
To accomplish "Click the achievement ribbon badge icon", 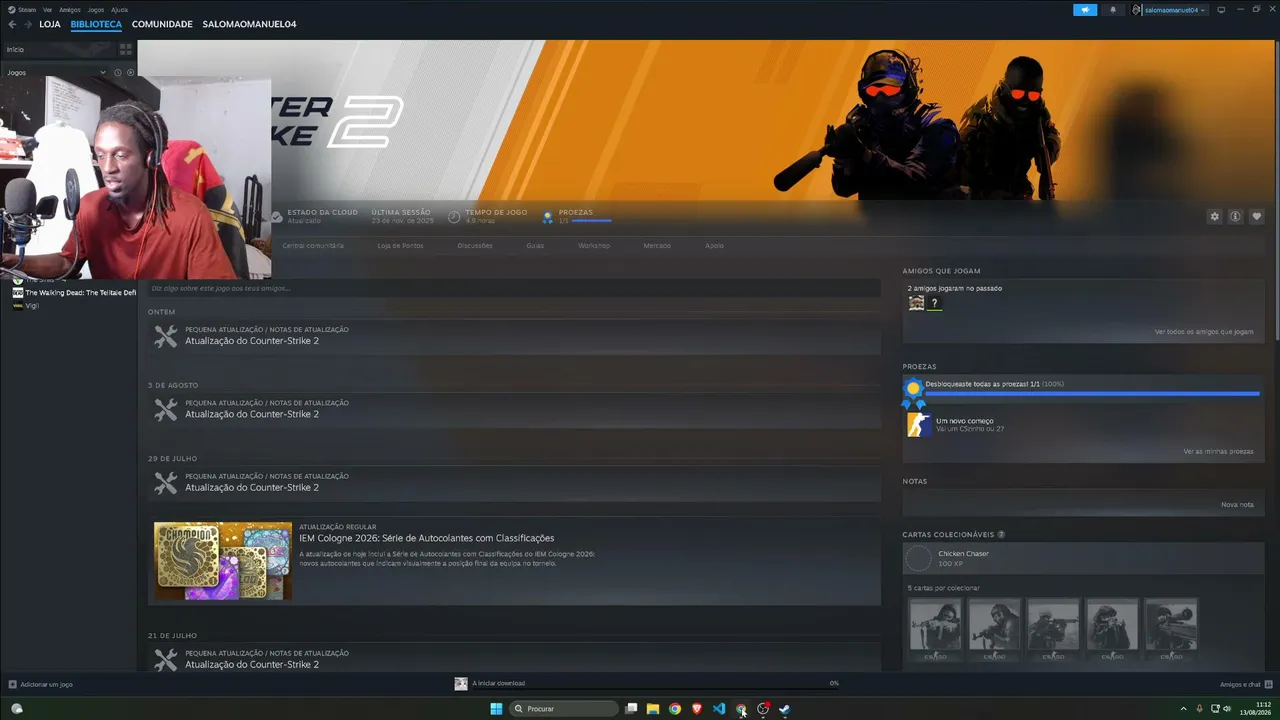I will pyautogui.click(x=913, y=393).
